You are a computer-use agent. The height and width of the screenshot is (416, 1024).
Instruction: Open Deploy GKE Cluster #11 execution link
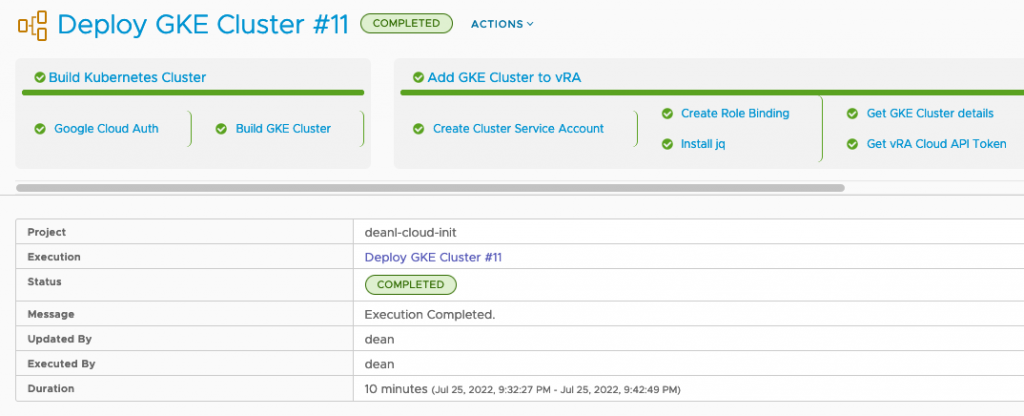click(x=433, y=257)
